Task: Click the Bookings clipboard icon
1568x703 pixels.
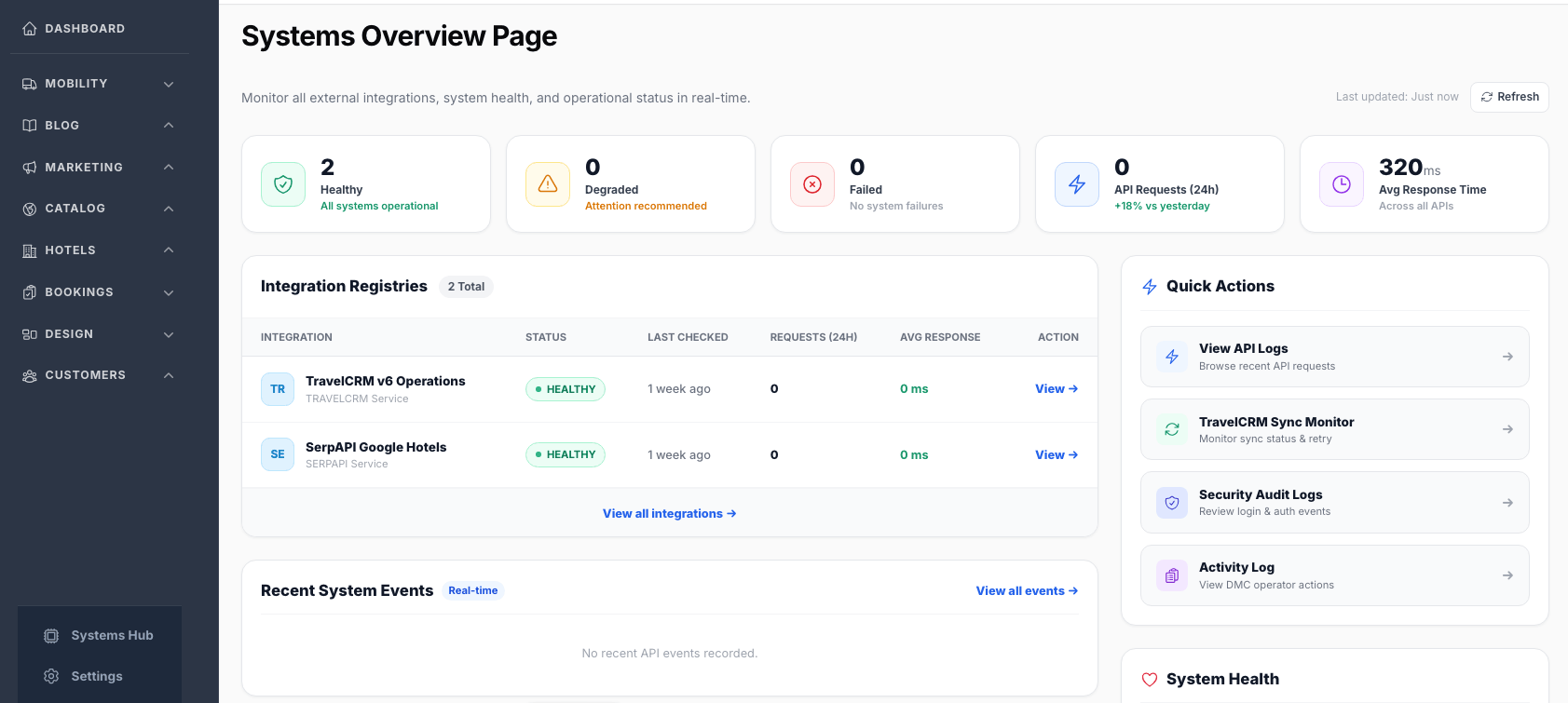Action: click(30, 292)
